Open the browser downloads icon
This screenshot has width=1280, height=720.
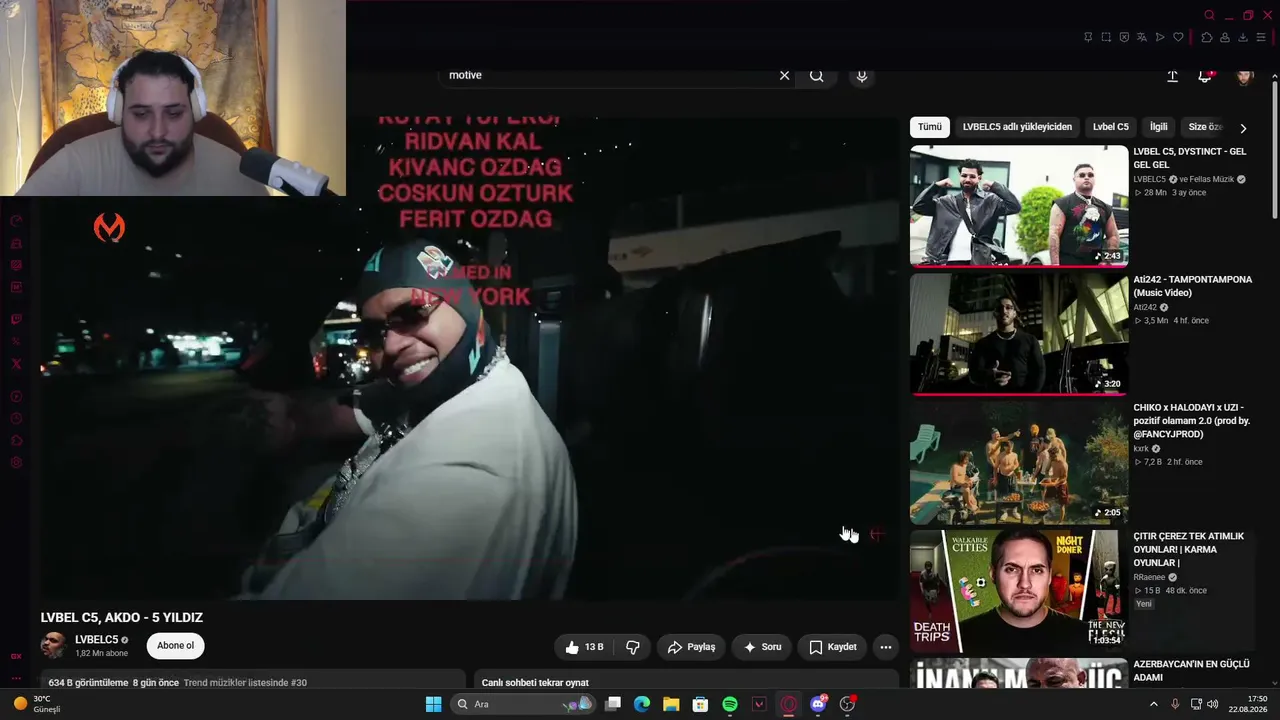[1243, 37]
